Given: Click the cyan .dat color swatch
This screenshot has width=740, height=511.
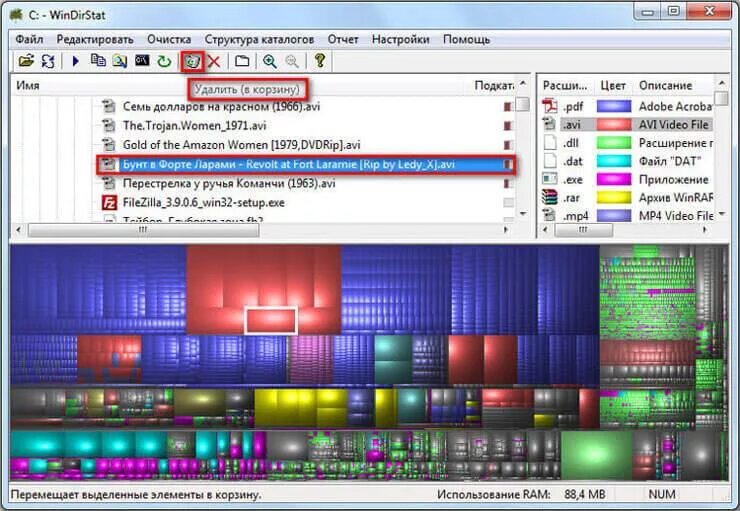Looking at the screenshot, I should click(614, 161).
